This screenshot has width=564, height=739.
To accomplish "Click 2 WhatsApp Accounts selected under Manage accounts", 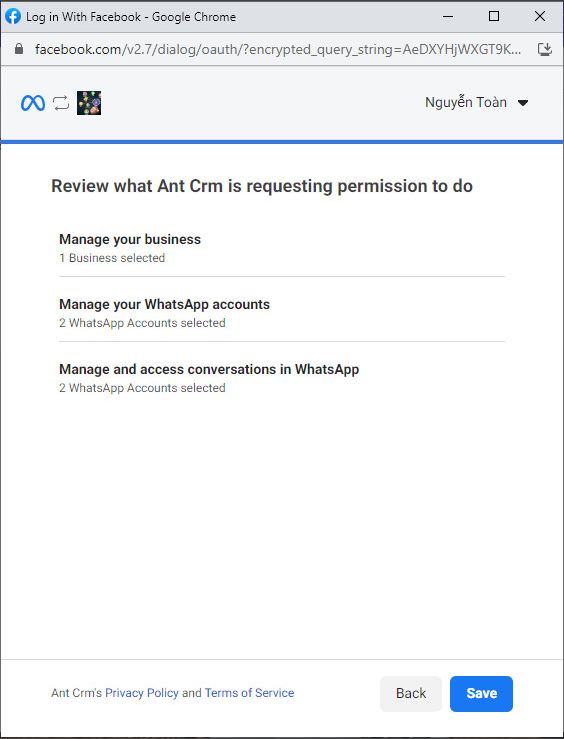I will 142,323.
